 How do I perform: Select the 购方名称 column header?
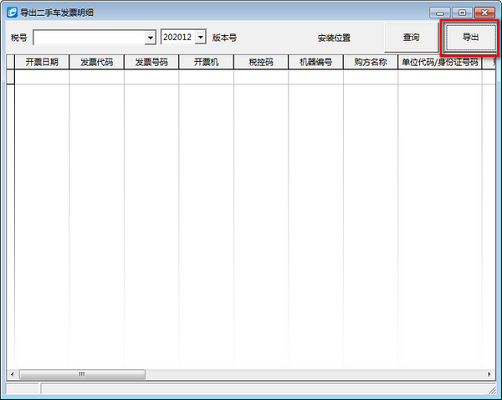(x=370, y=62)
